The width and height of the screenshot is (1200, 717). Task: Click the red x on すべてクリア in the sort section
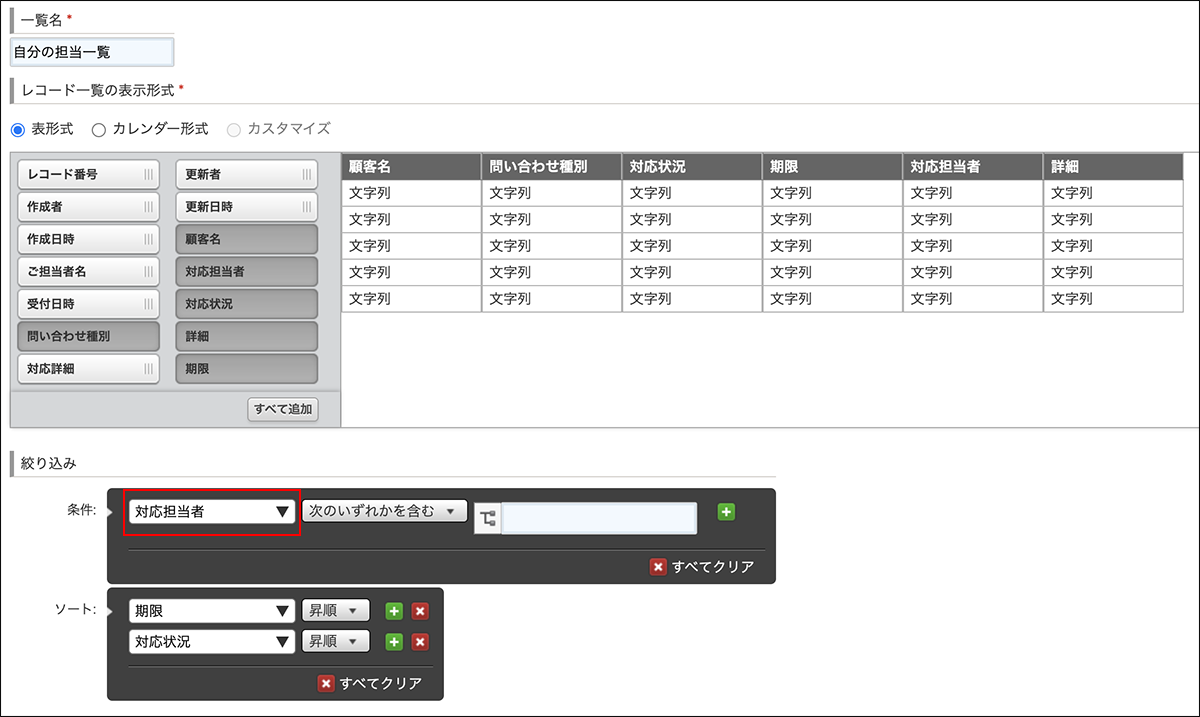328,683
